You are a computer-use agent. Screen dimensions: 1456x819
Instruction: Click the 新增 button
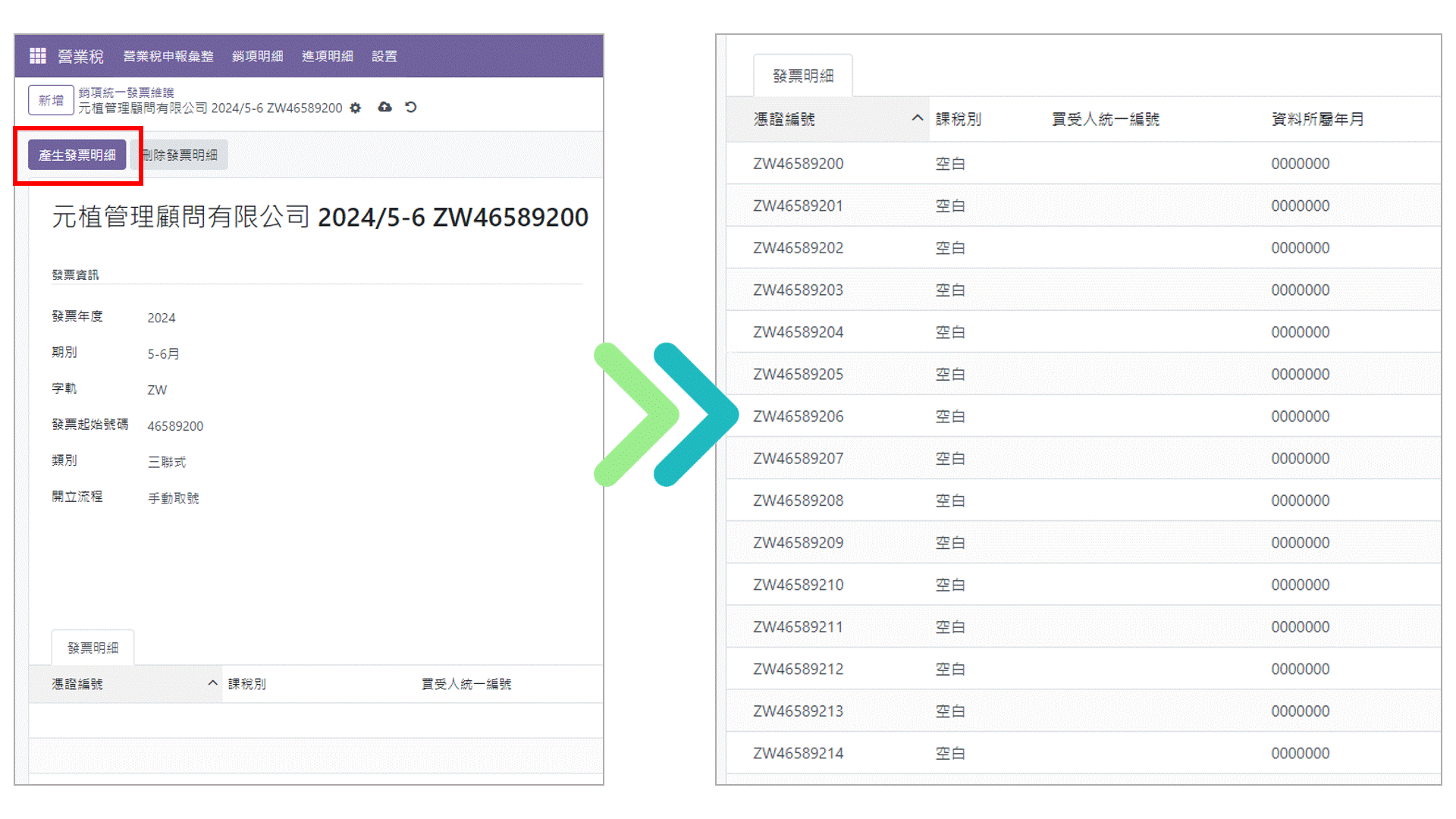51,100
